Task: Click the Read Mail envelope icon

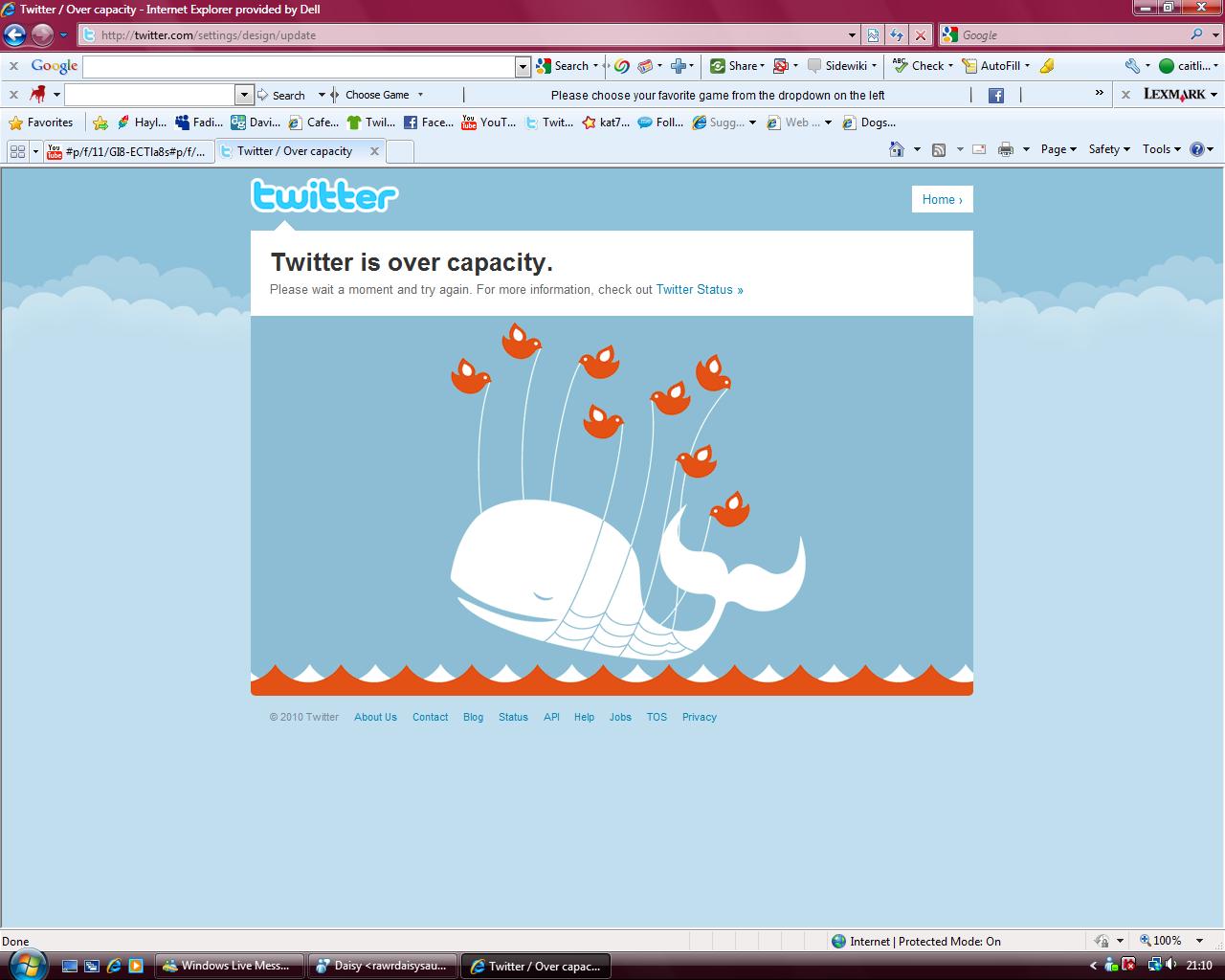Action: pyautogui.click(x=979, y=149)
